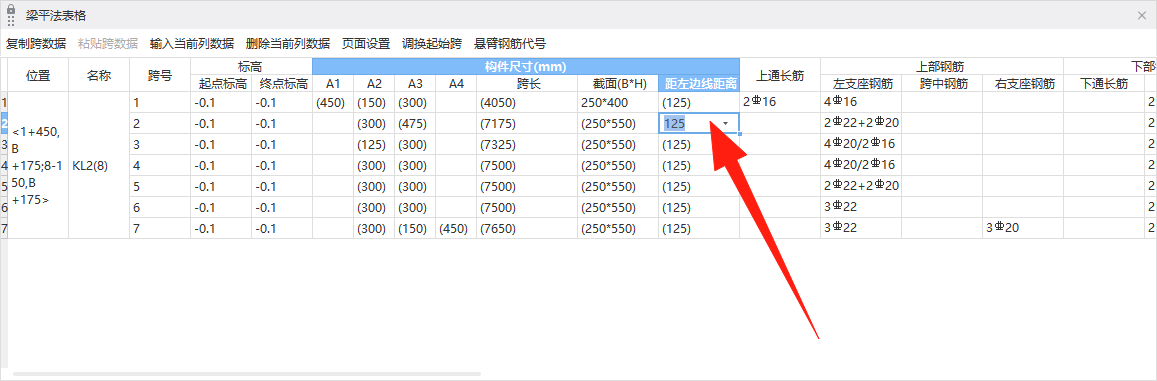
Task: Click span number 5 cell
Action: click(160, 187)
